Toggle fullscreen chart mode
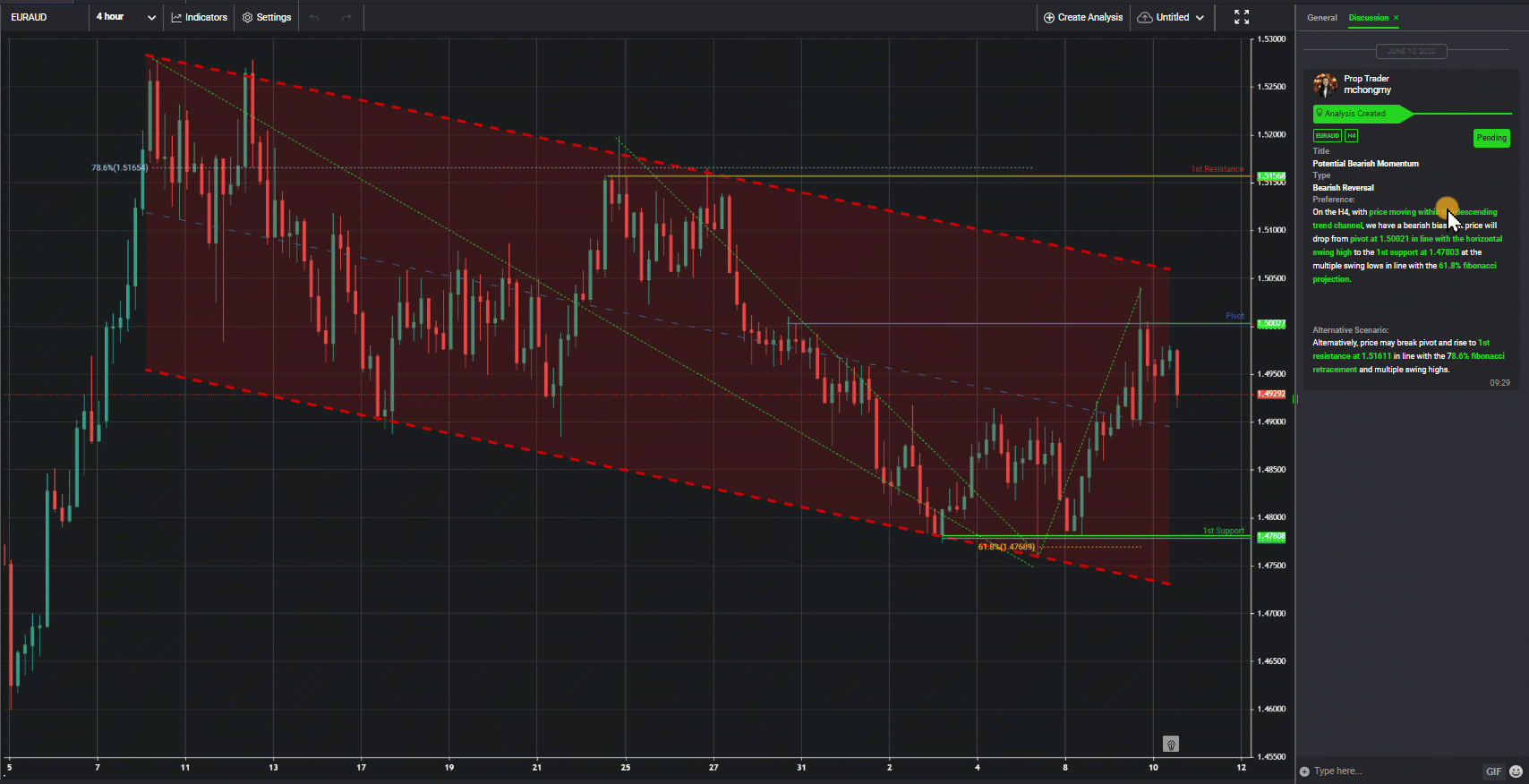 [1242, 17]
